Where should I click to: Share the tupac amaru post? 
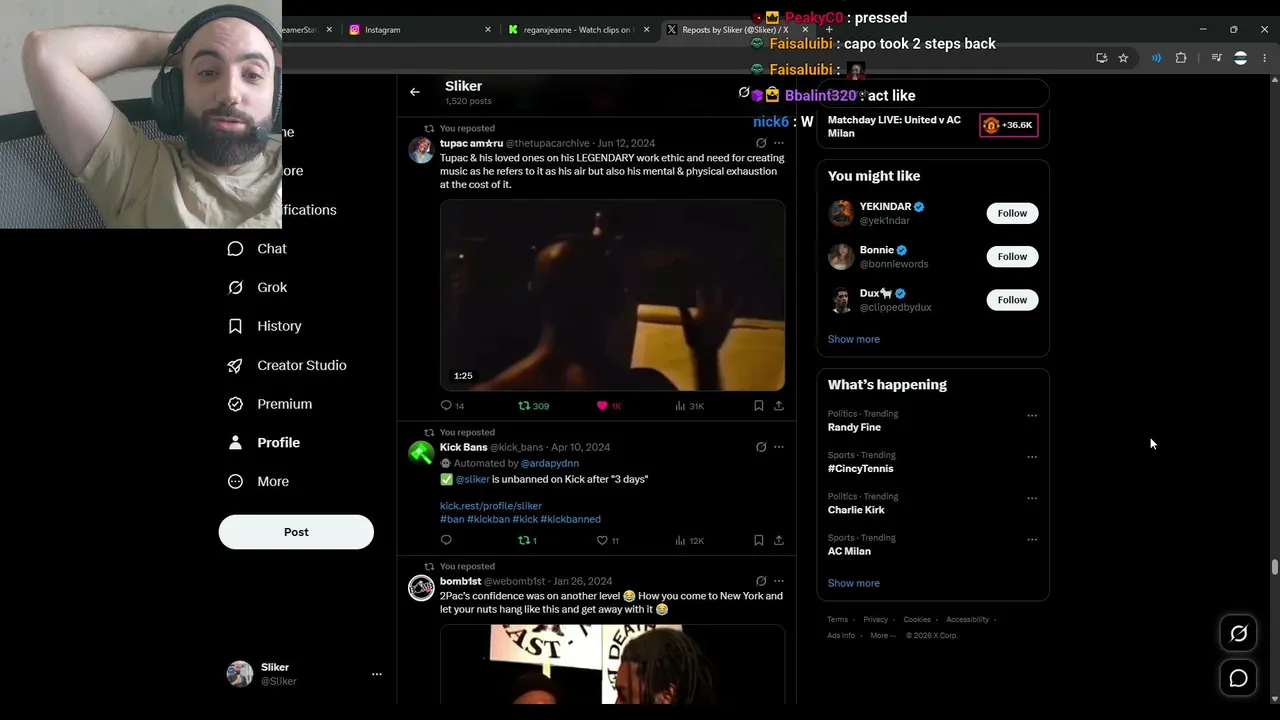(x=779, y=405)
